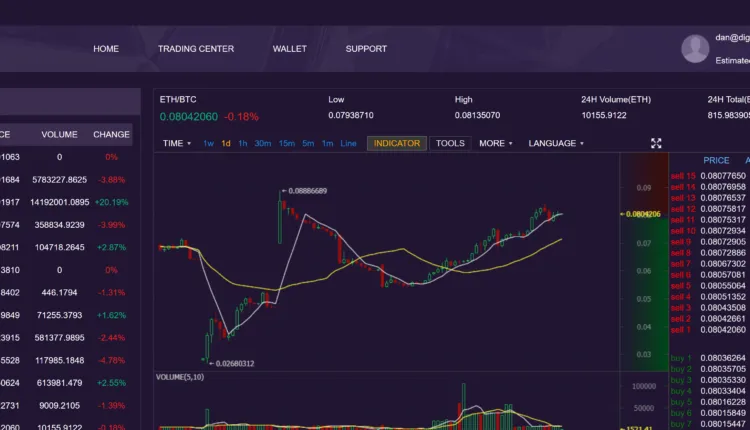Select market row with volume 14192001.0895
This screenshot has height=430, width=750.
pos(66,202)
